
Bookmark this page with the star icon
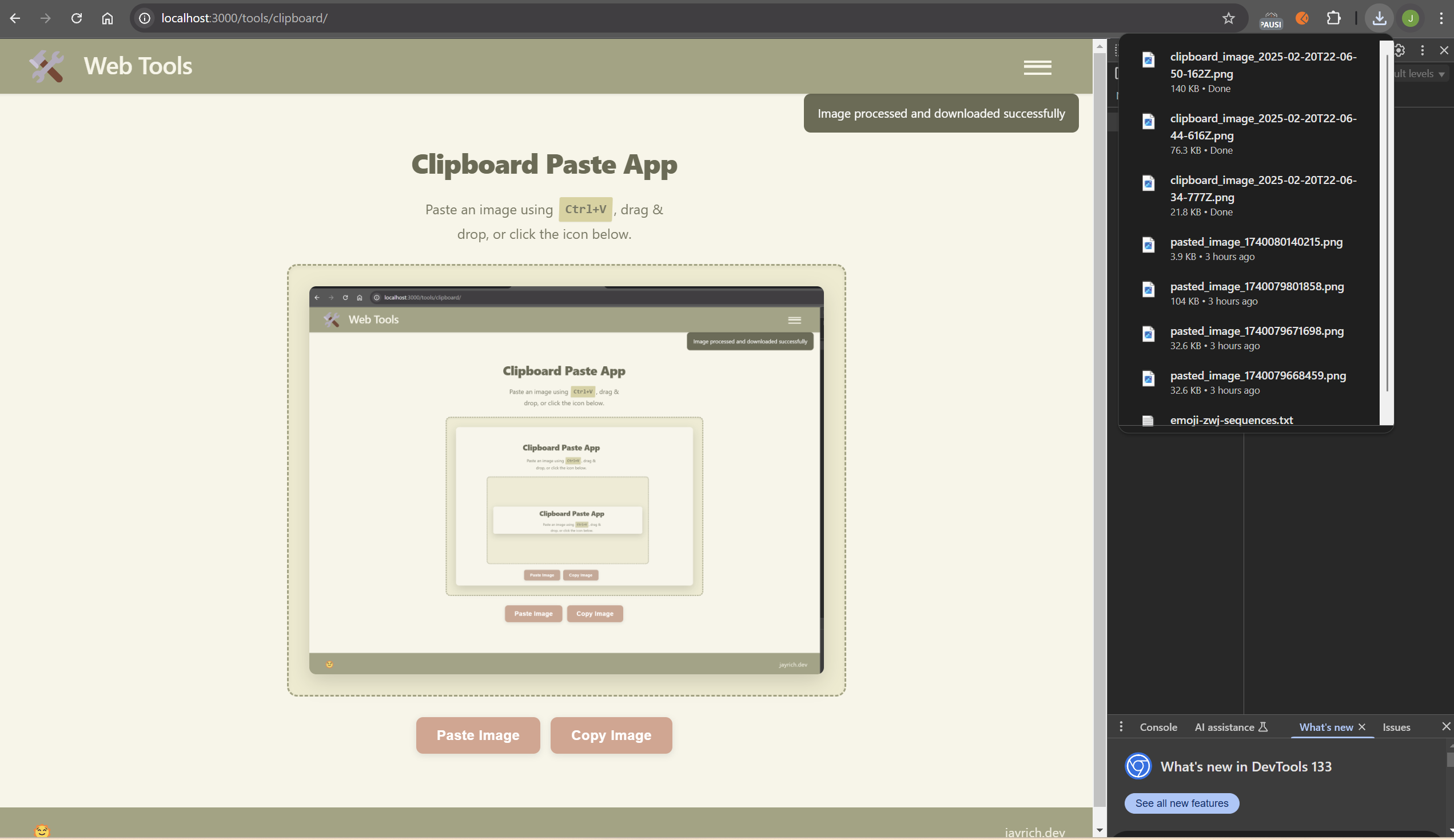coord(1229,18)
